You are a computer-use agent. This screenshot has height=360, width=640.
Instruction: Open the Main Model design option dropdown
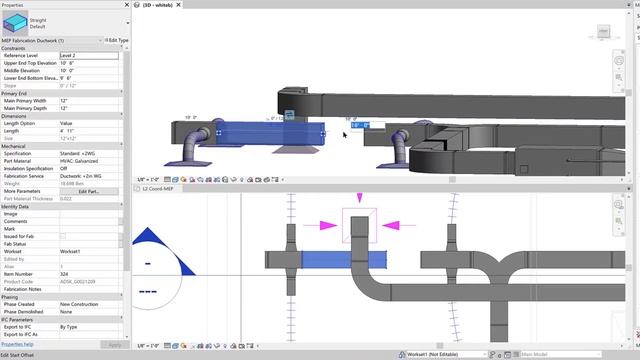pos(599,355)
